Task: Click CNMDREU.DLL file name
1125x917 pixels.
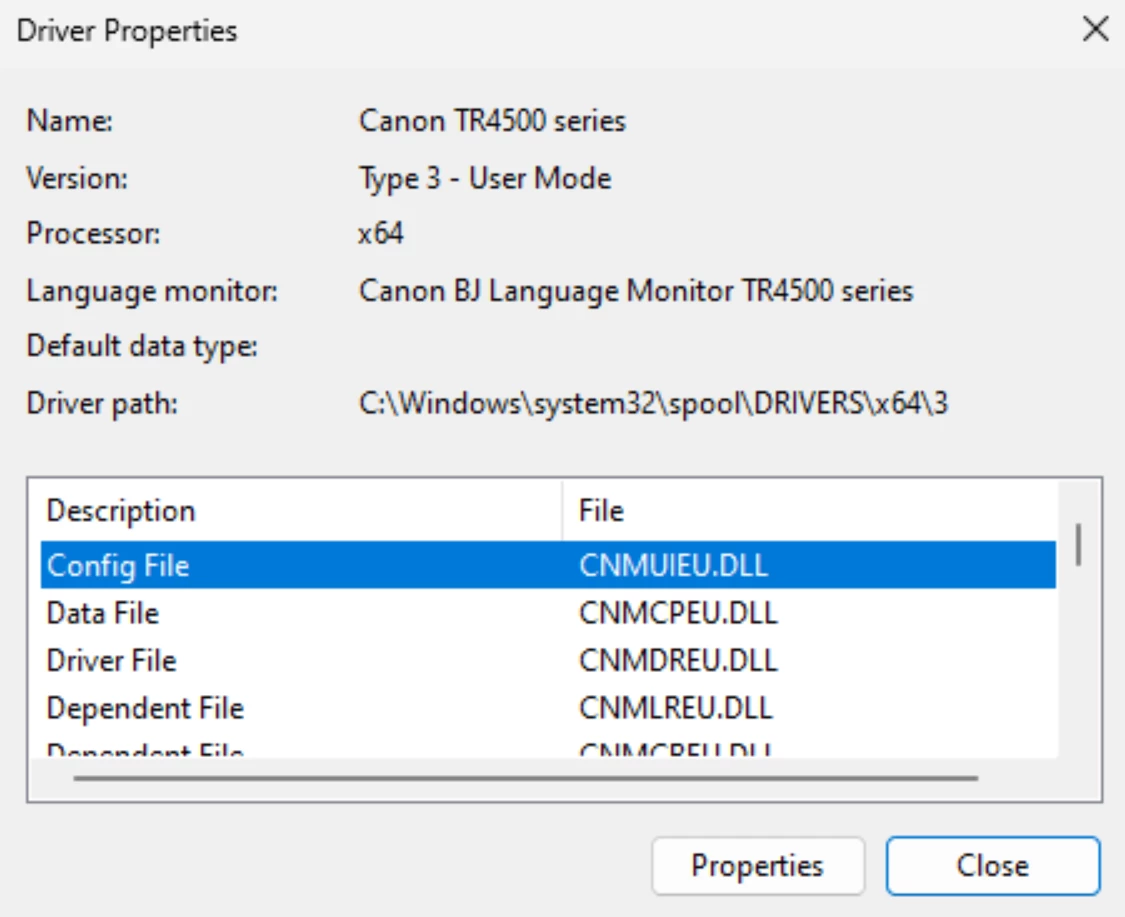Action: coord(678,660)
